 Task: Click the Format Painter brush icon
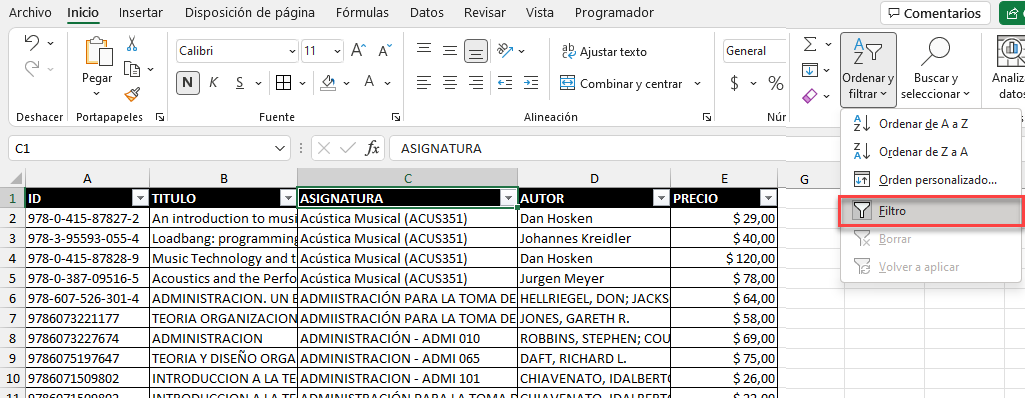point(132,94)
